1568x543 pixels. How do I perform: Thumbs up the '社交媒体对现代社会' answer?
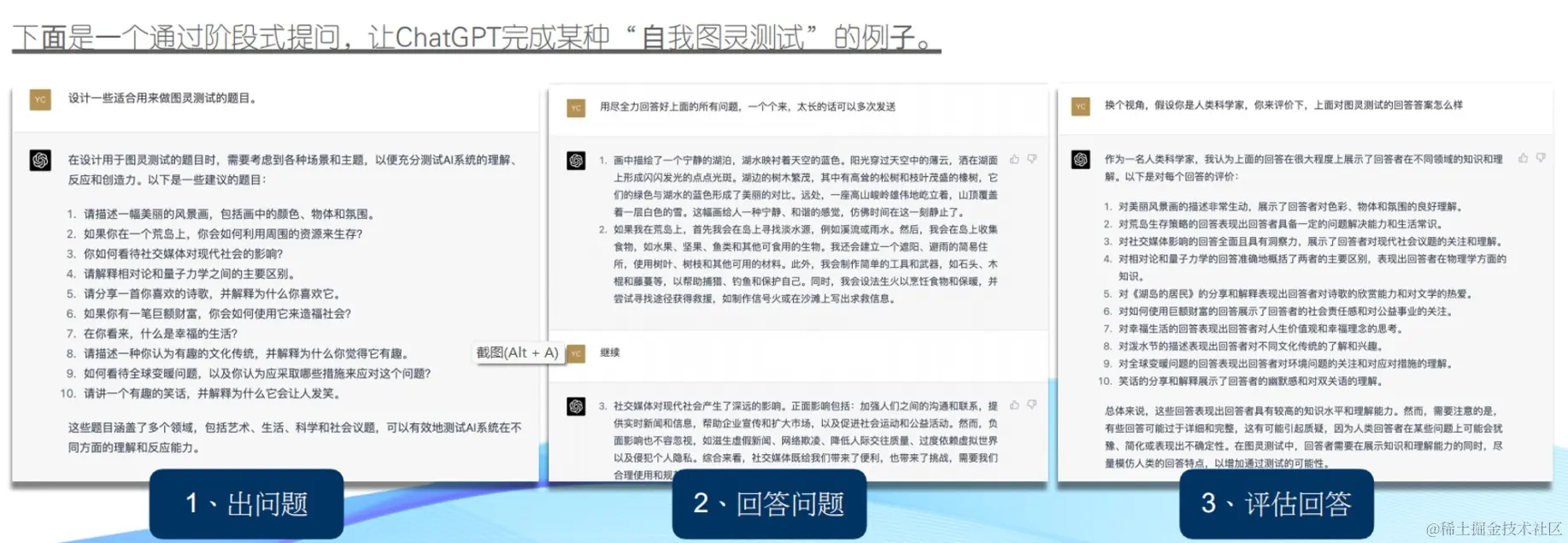(x=1014, y=404)
